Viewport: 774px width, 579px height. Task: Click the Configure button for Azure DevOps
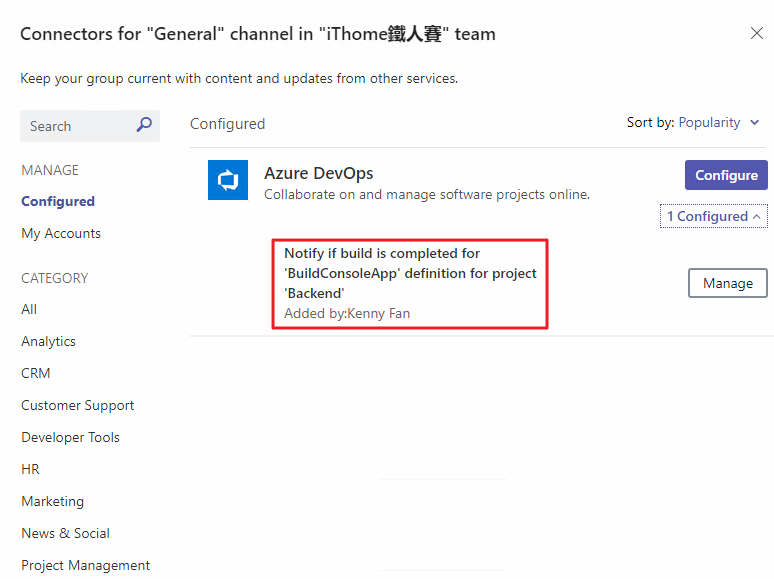(726, 175)
